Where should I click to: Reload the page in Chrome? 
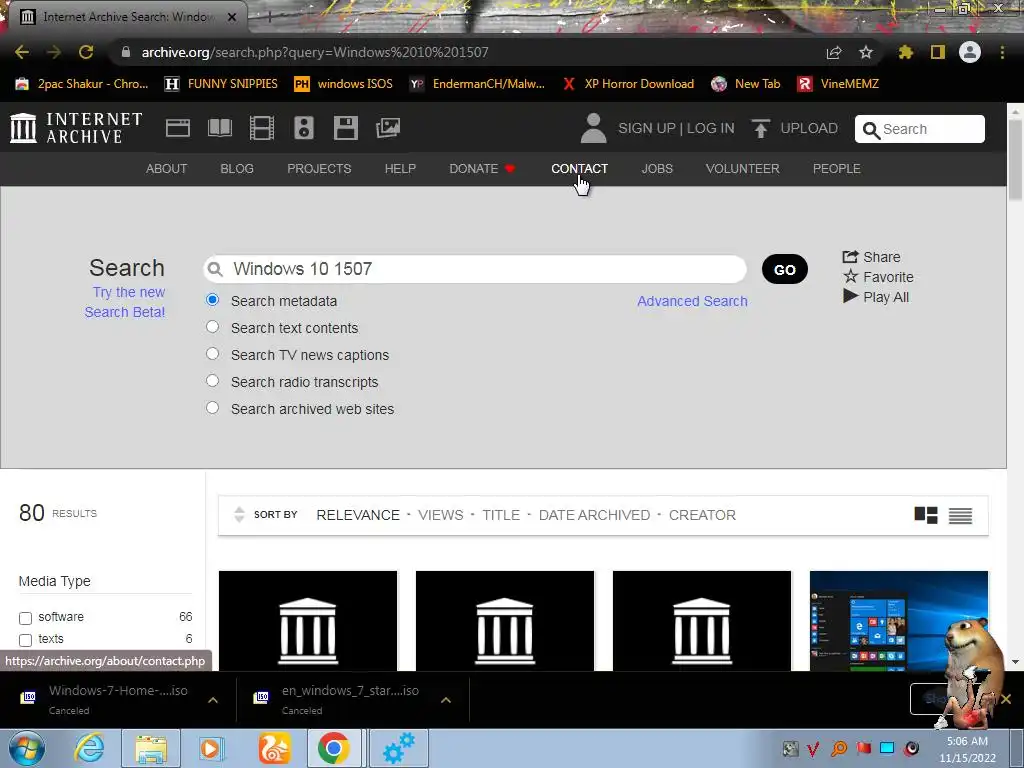click(x=86, y=52)
